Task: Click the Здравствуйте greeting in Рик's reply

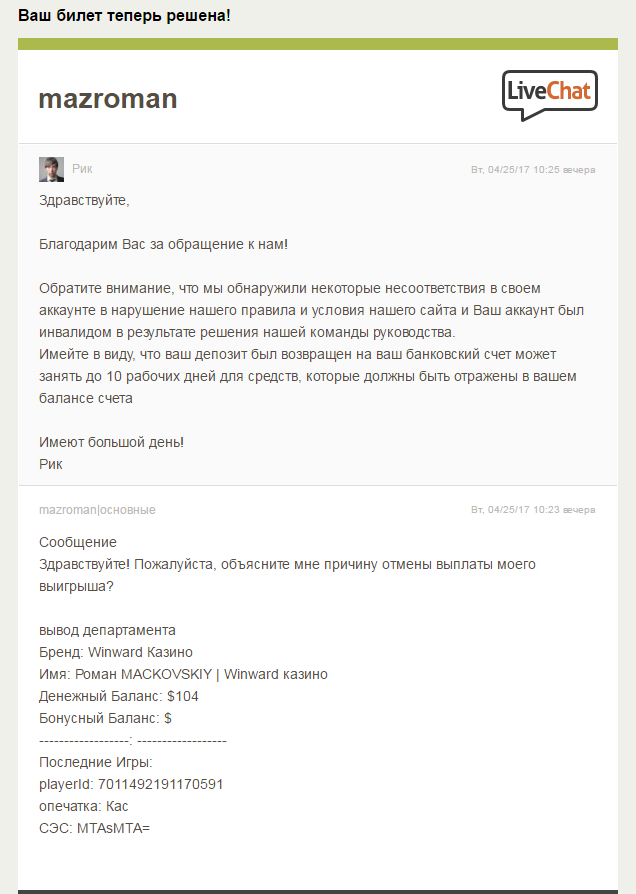Action: pos(84,200)
